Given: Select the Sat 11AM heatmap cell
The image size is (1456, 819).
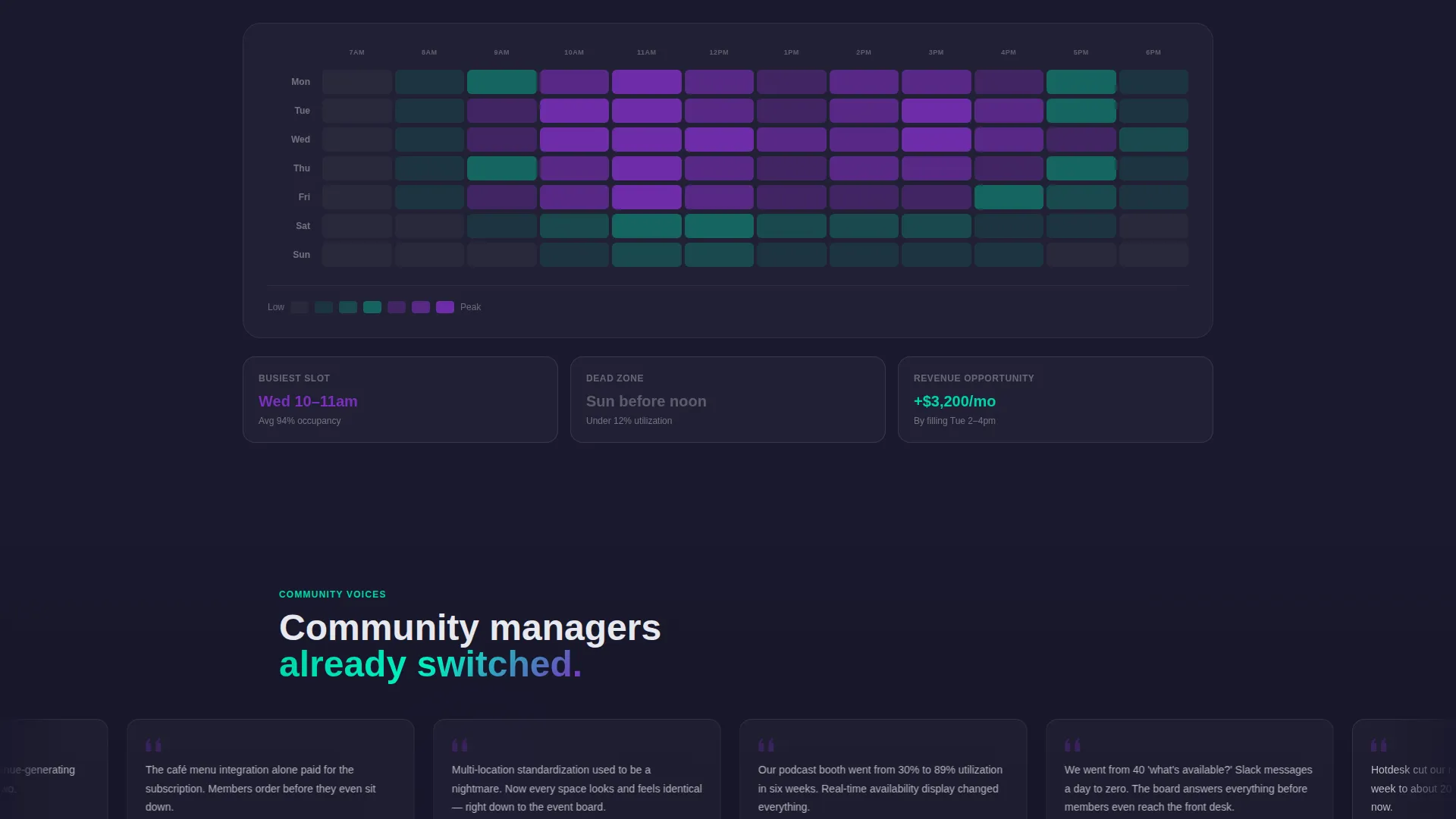Looking at the screenshot, I should click(647, 226).
